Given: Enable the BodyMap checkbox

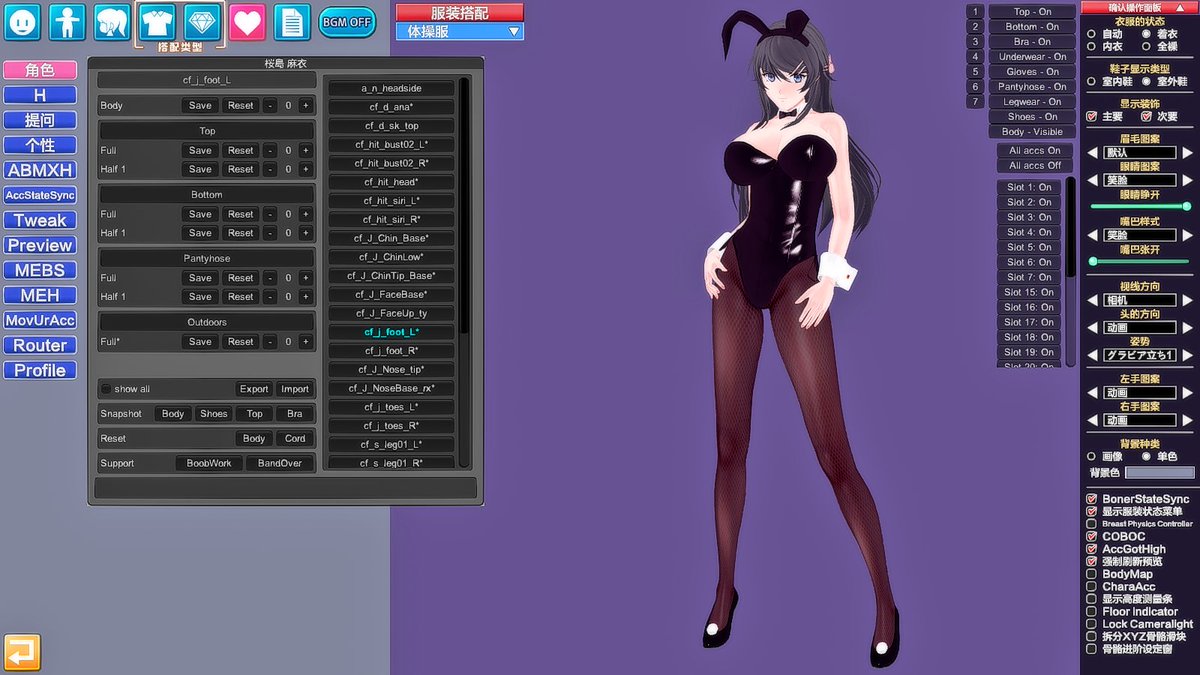Looking at the screenshot, I should tap(1092, 575).
